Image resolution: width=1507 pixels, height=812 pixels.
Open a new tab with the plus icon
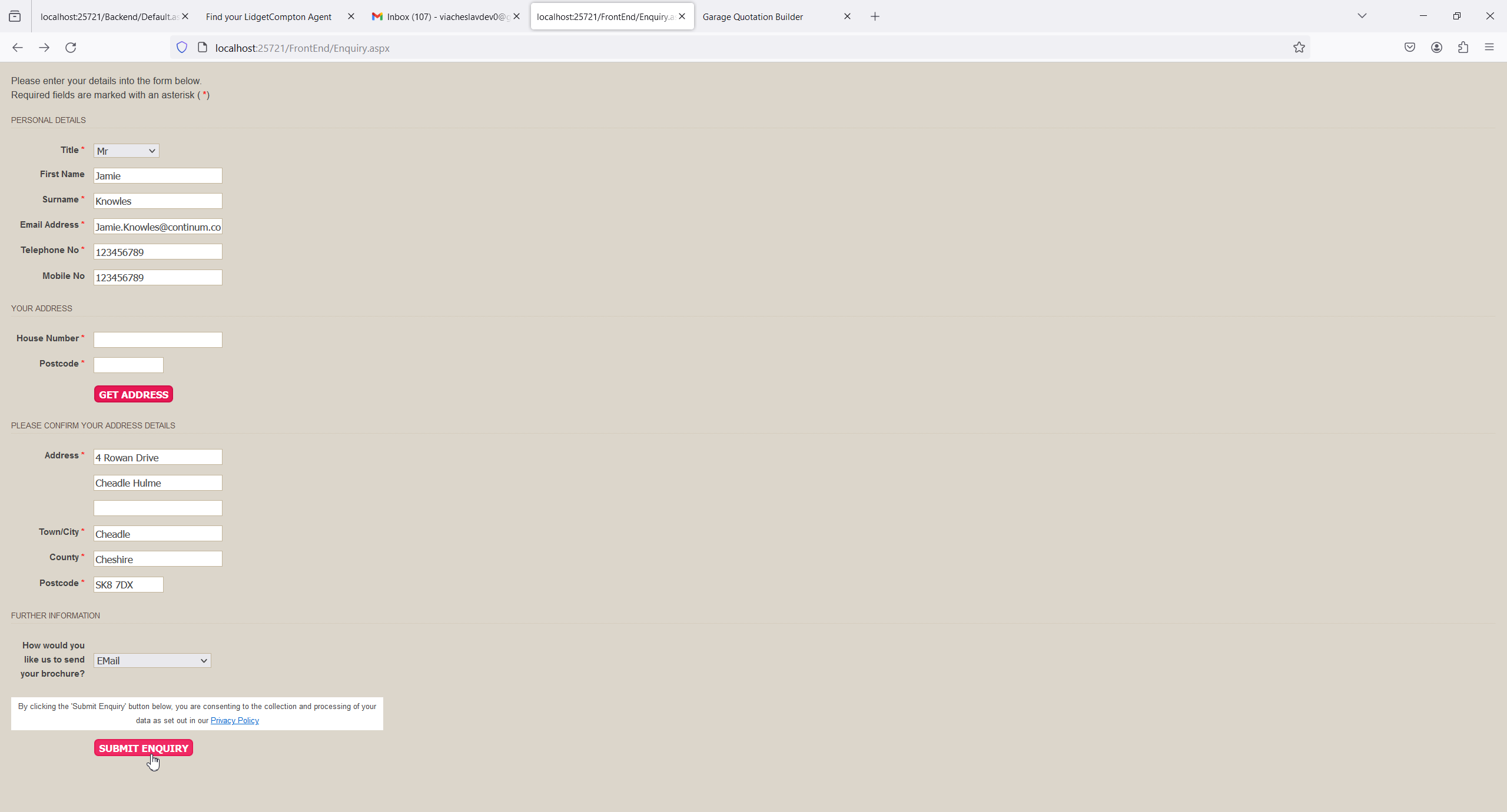click(x=875, y=16)
